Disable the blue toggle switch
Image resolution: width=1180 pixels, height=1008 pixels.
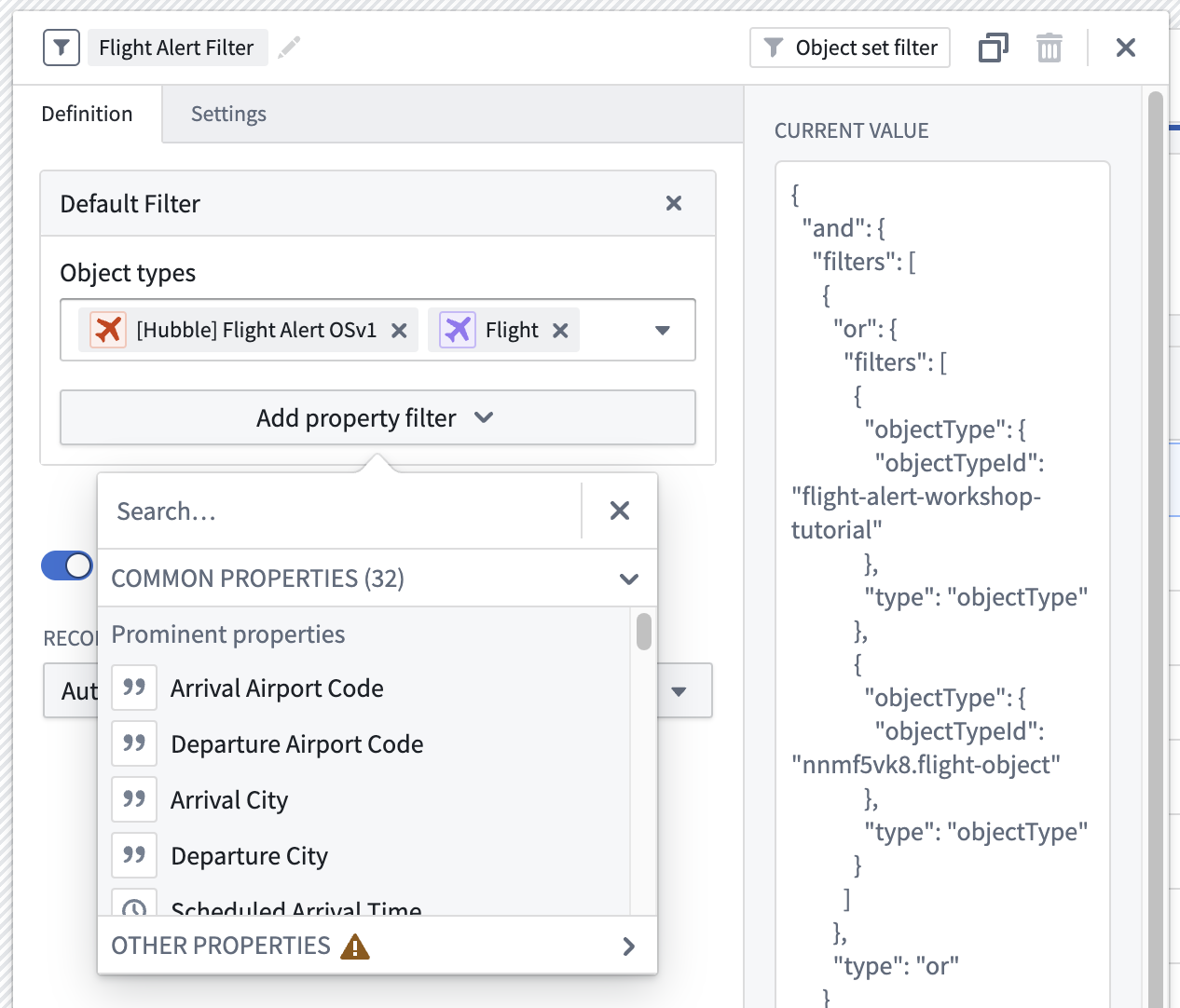66,565
